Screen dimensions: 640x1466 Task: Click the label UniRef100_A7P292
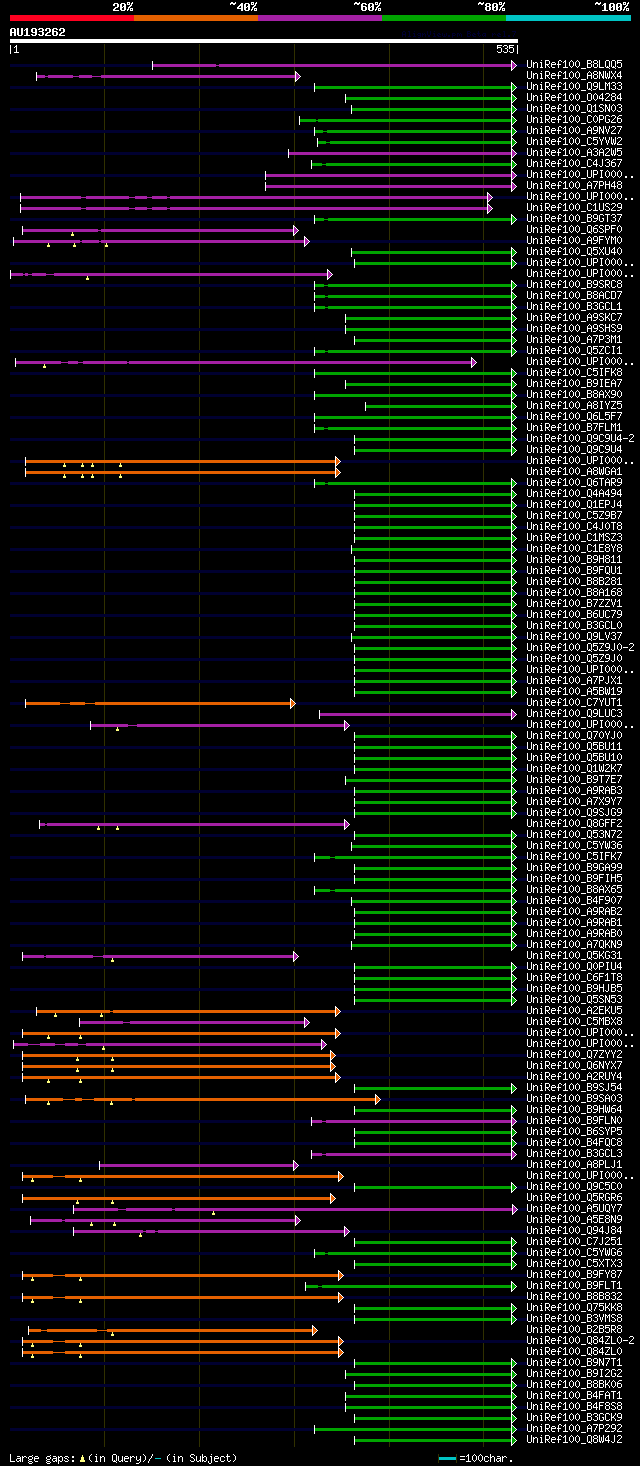(574, 1429)
